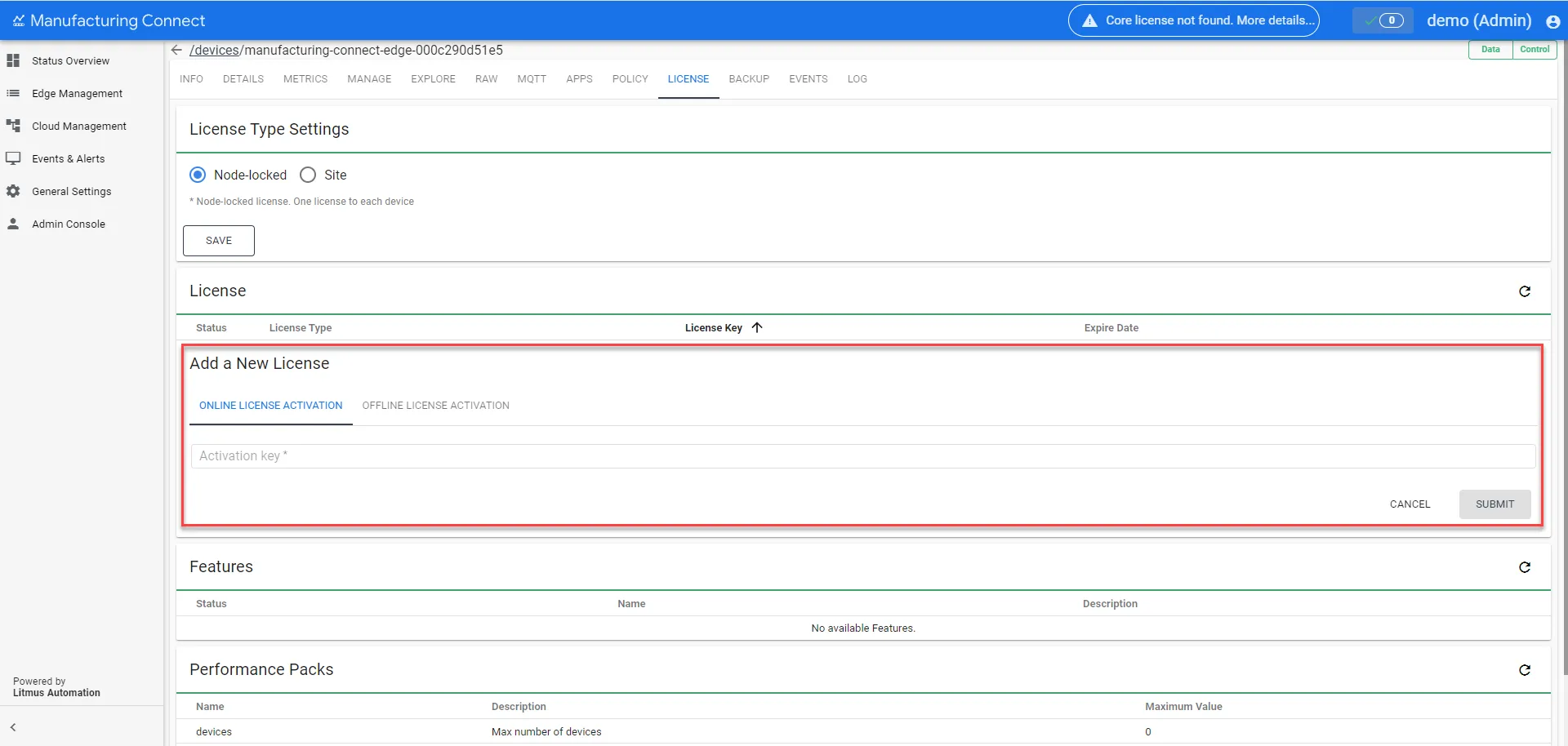Select the Node-locked license radio button
This screenshot has height=746, width=1568.
(198, 175)
